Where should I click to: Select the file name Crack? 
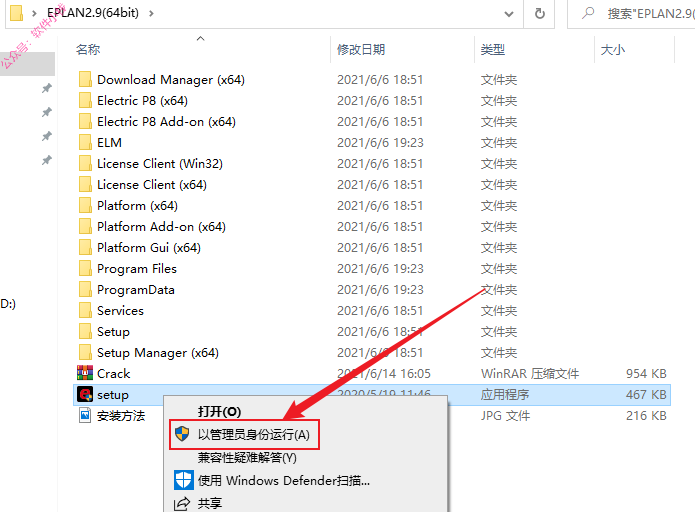(x=113, y=374)
